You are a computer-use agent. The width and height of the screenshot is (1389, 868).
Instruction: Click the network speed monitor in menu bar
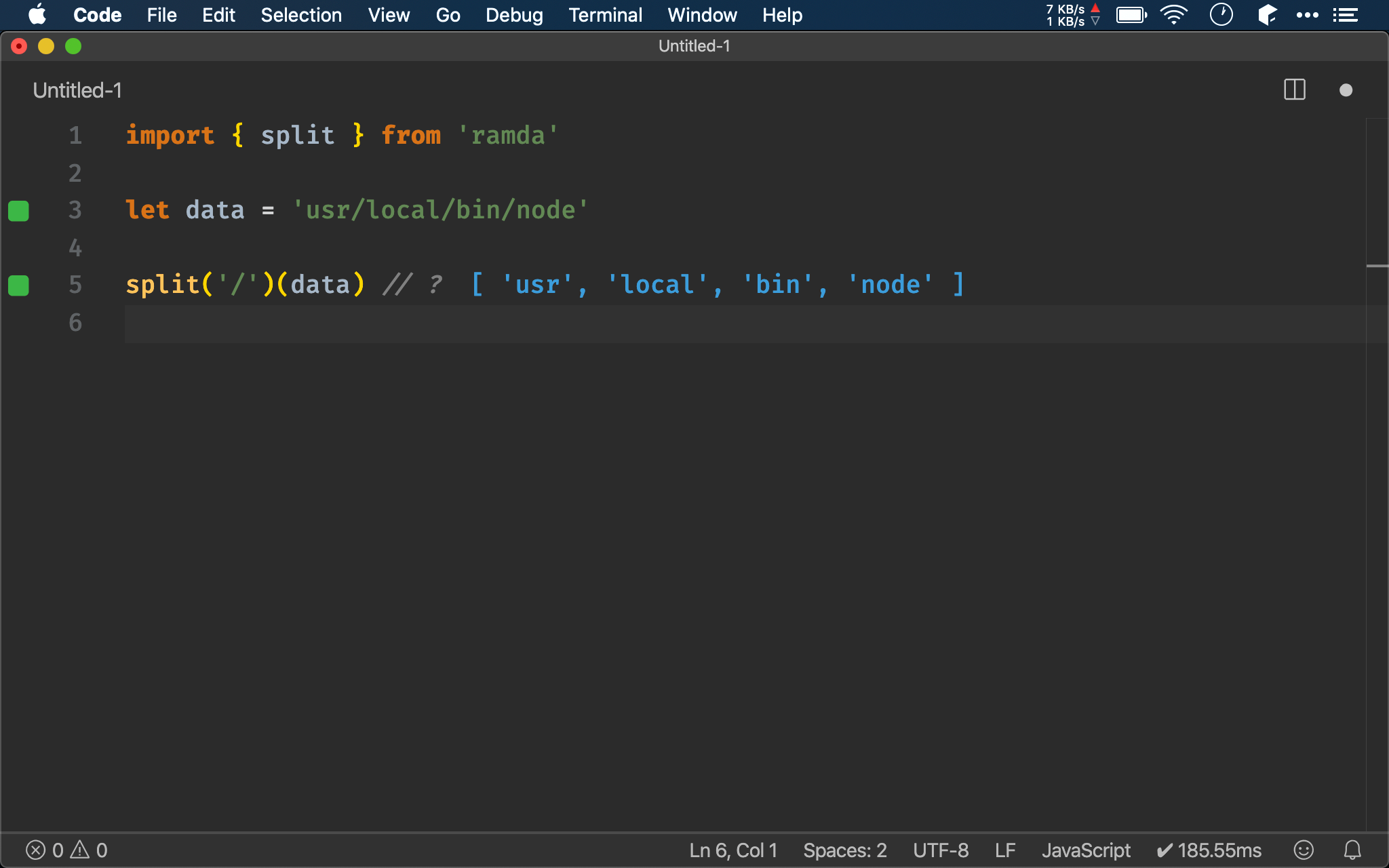coord(1072,15)
